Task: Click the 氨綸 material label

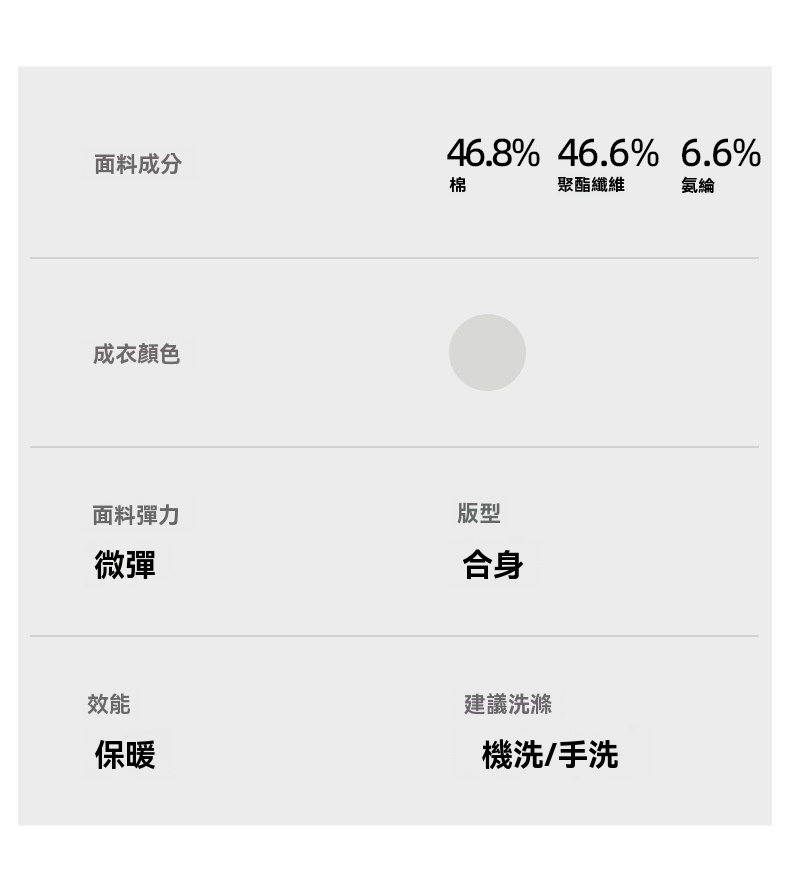Action: [x=698, y=186]
